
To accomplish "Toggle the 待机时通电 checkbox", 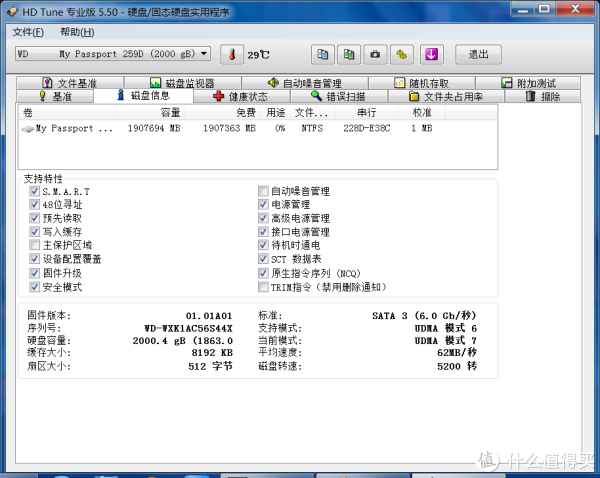I will click(263, 245).
